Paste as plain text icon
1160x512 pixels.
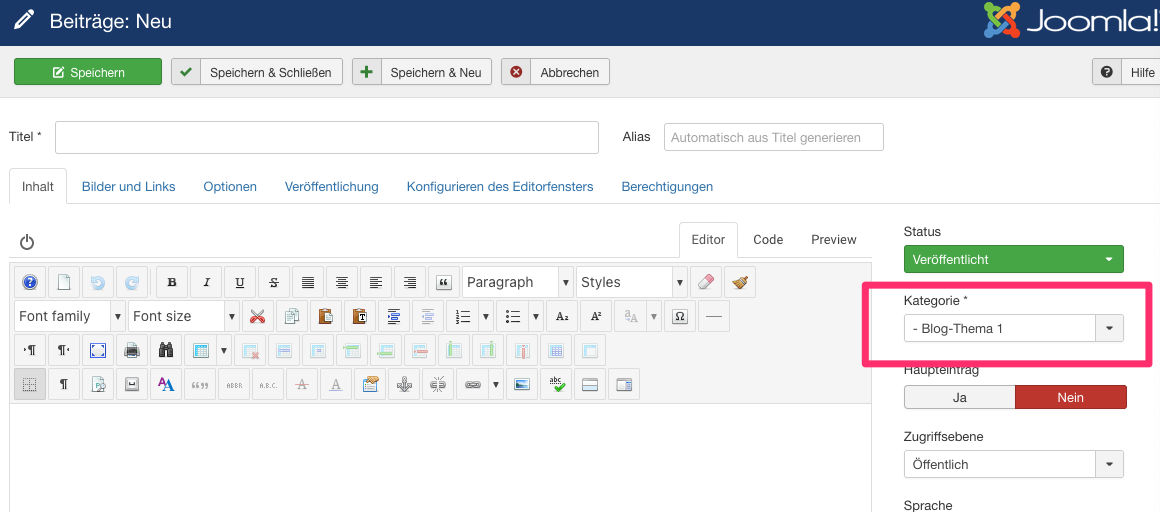[x=360, y=316]
